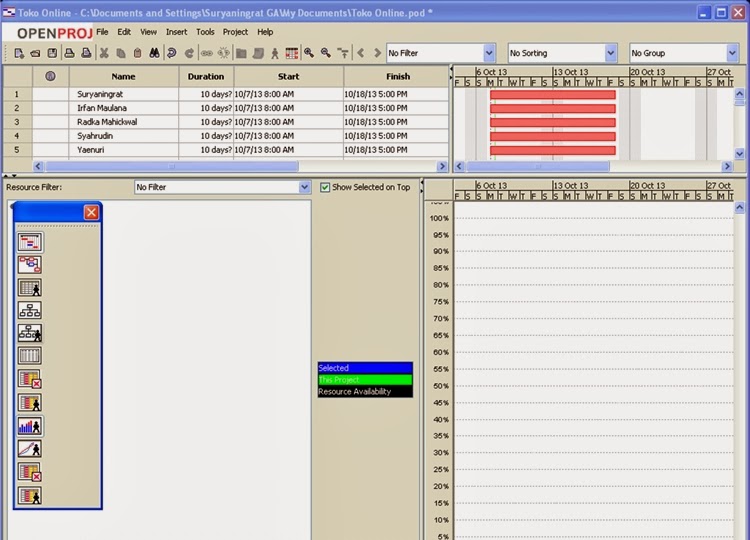Open the View menu
Screen dimensions: 750x540
click(x=148, y=32)
